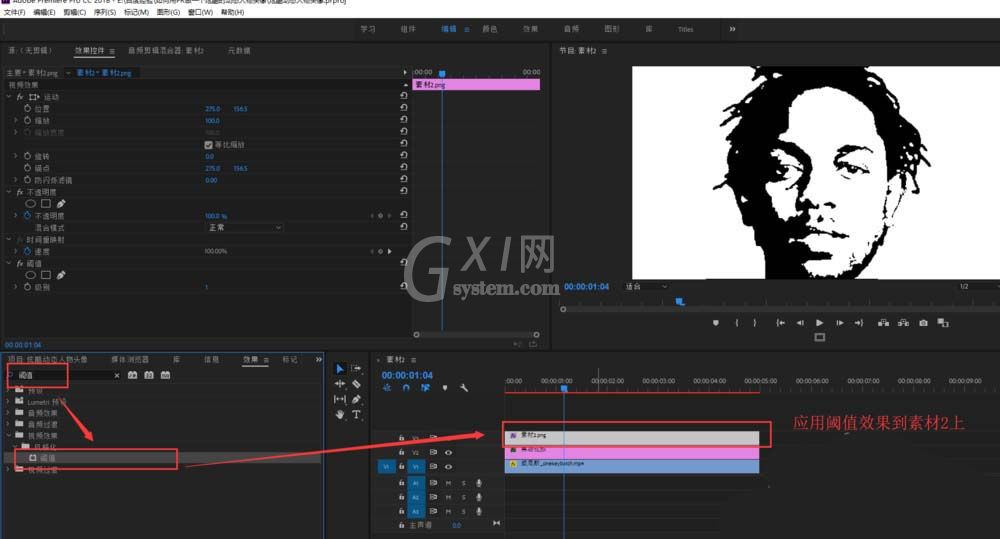Play the Program monitor preview
Viewport: 1000px width, 539px height.
pyautogui.click(x=820, y=323)
